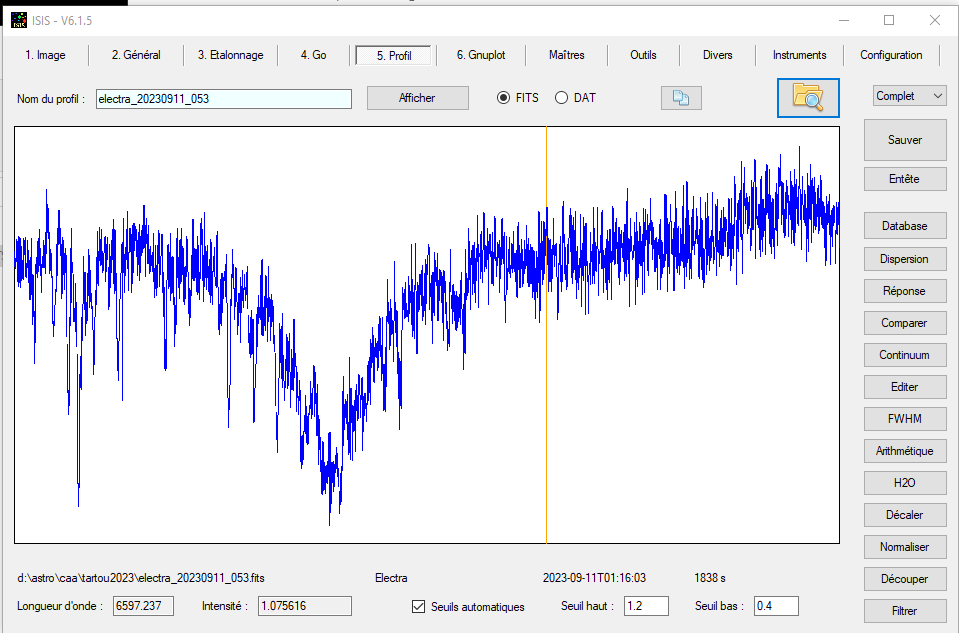959x633 pixels.
Task: Click the orange vertical cursor line in plot
Action: point(546,335)
